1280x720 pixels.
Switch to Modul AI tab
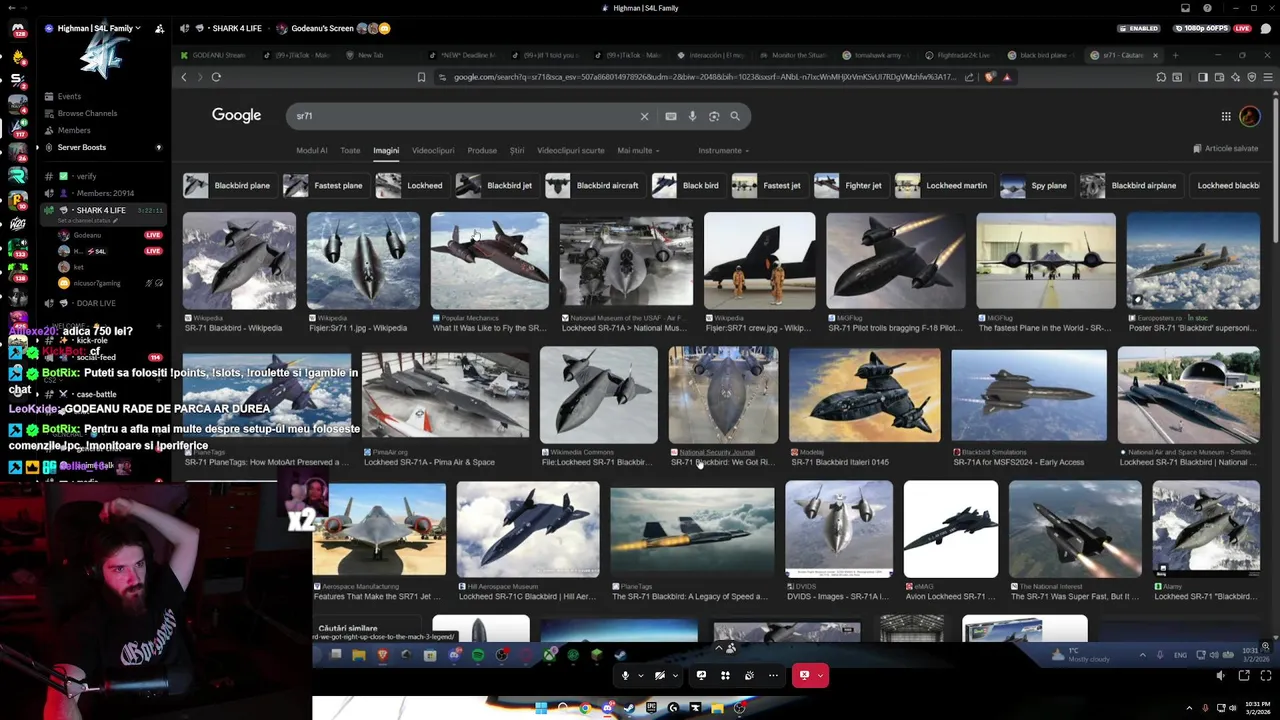[x=311, y=150]
